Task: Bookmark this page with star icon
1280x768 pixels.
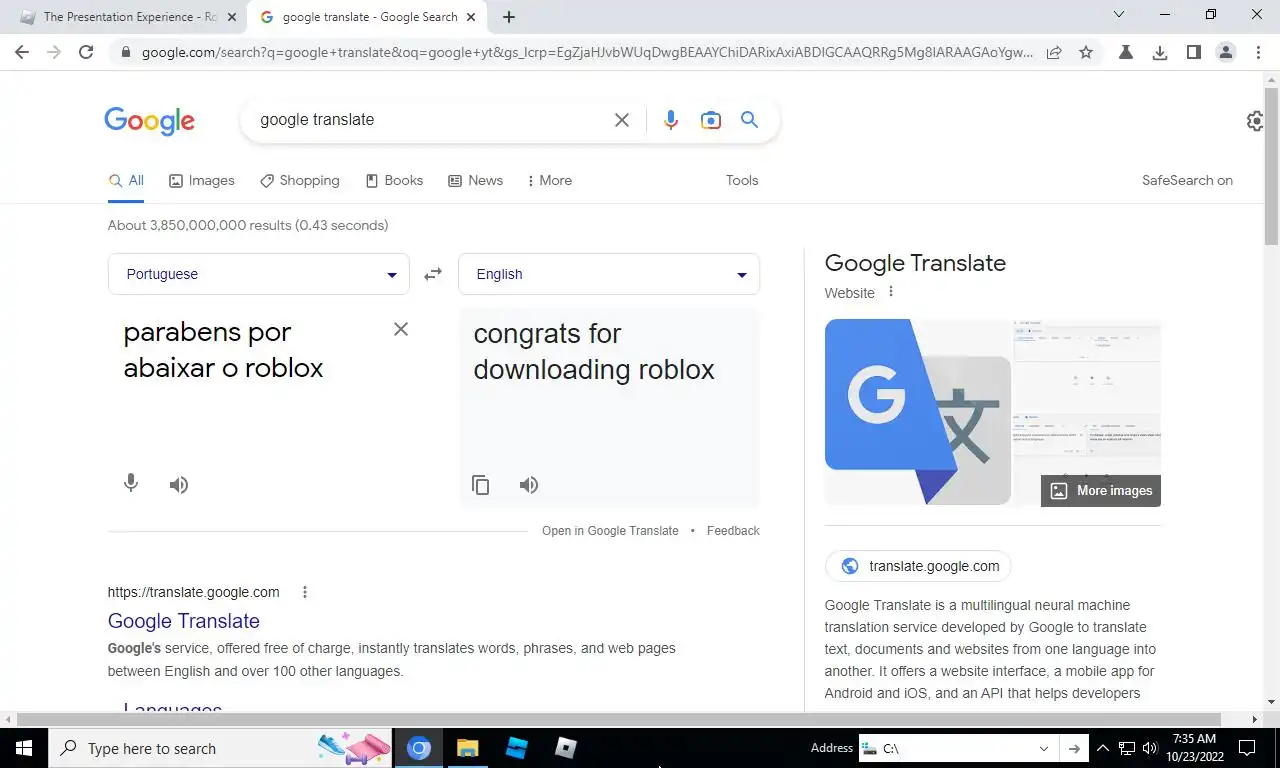Action: [1086, 52]
